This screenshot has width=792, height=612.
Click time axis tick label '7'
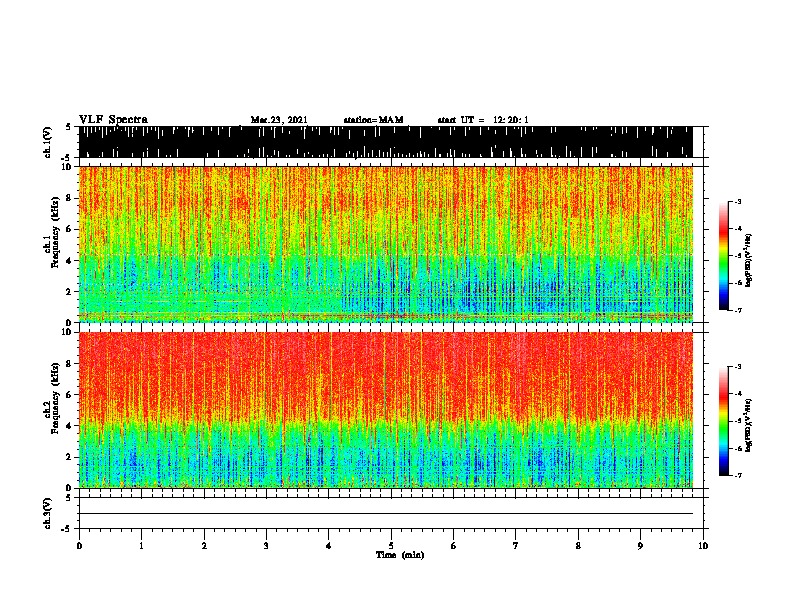(516, 546)
